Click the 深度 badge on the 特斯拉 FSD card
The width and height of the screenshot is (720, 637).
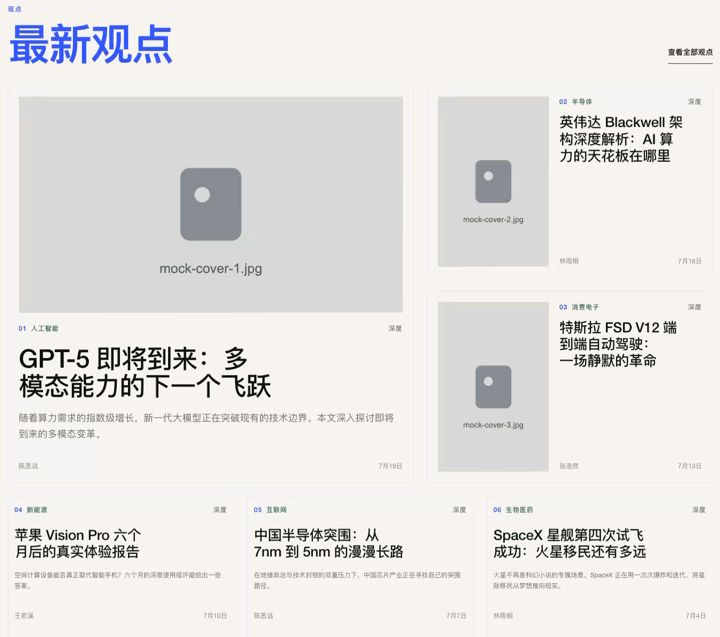click(x=694, y=307)
